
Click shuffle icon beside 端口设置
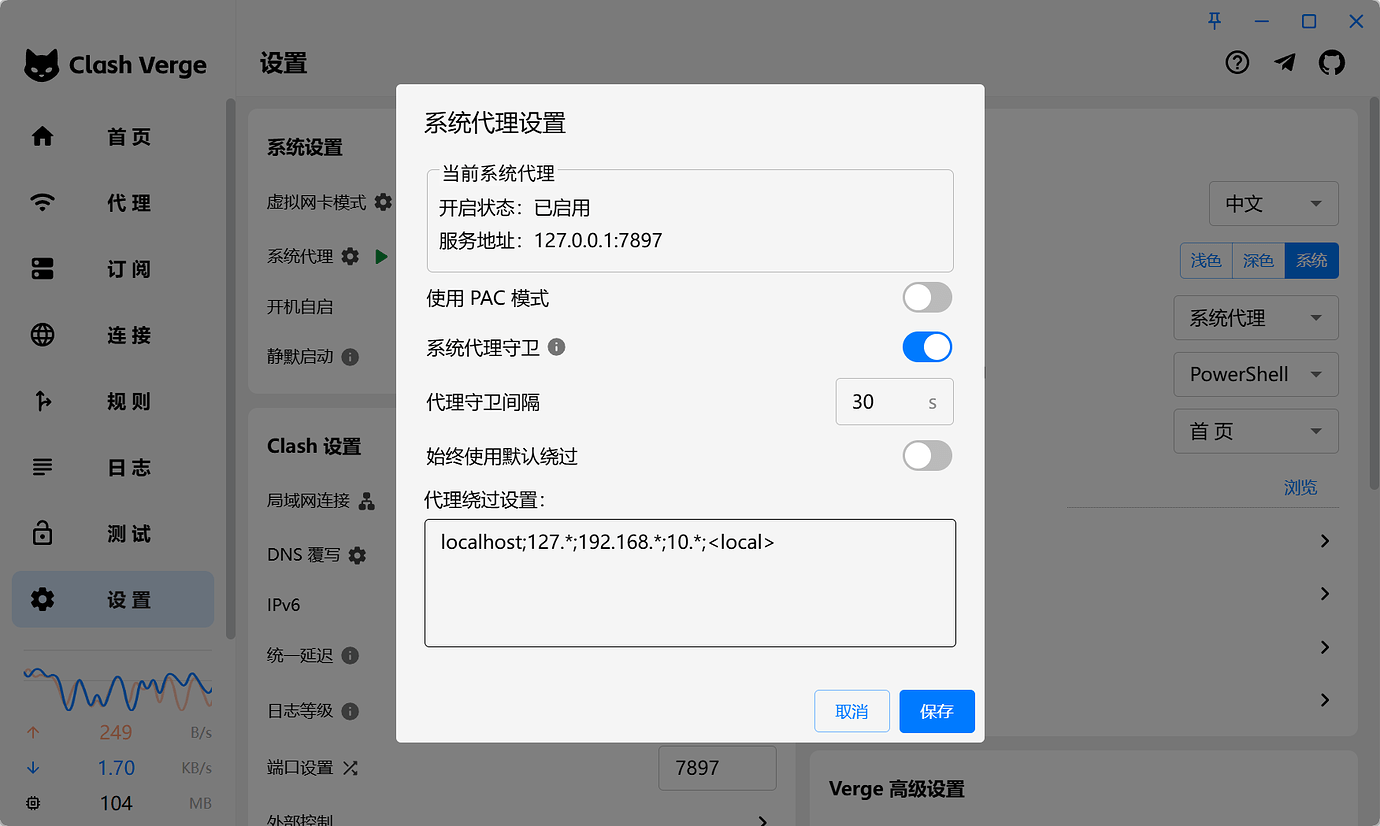tap(350, 768)
